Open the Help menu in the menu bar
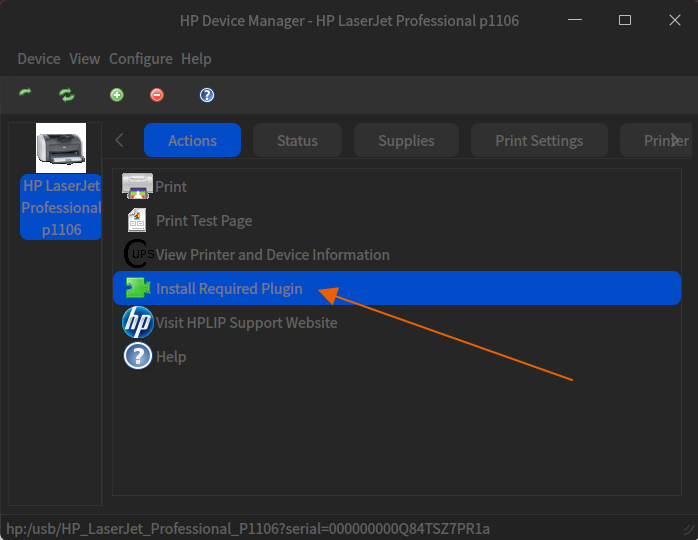 tap(196, 59)
